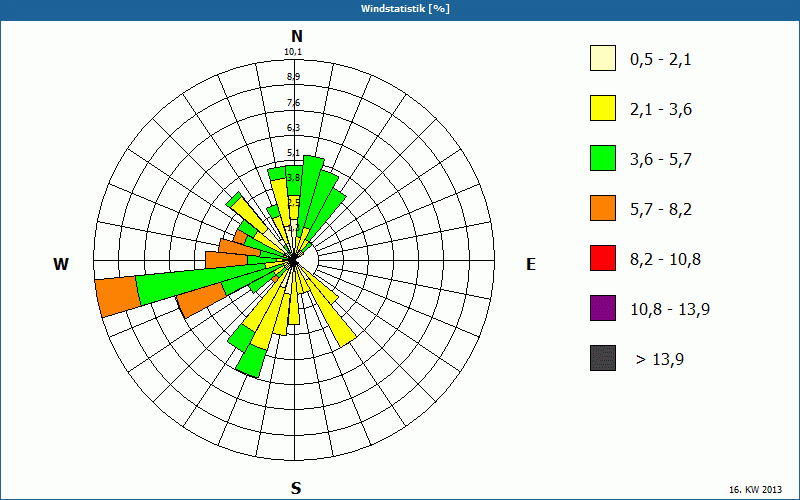This screenshot has height=500, width=800.
Task: Click the S compass label
Action: (x=296, y=488)
